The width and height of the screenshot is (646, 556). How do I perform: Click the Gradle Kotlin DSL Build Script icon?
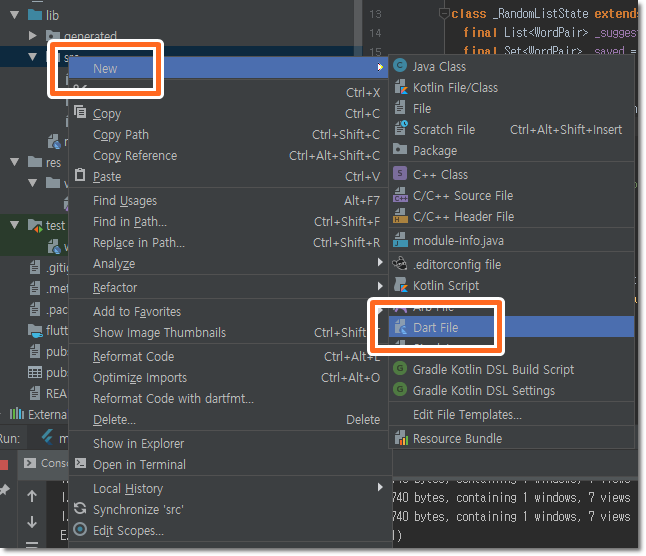click(x=400, y=368)
